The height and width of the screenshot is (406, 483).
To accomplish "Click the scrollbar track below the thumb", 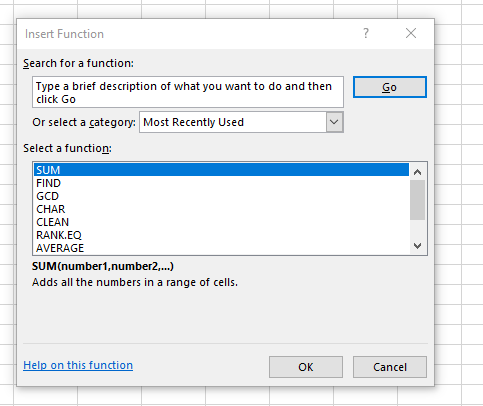I will (x=417, y=229).
